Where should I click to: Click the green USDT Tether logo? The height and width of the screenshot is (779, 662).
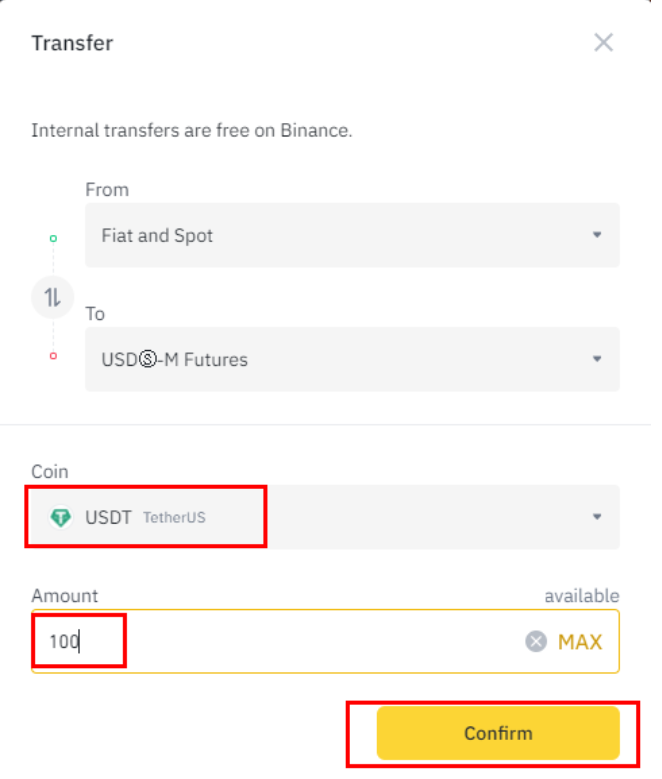click(x=61, y=517)
